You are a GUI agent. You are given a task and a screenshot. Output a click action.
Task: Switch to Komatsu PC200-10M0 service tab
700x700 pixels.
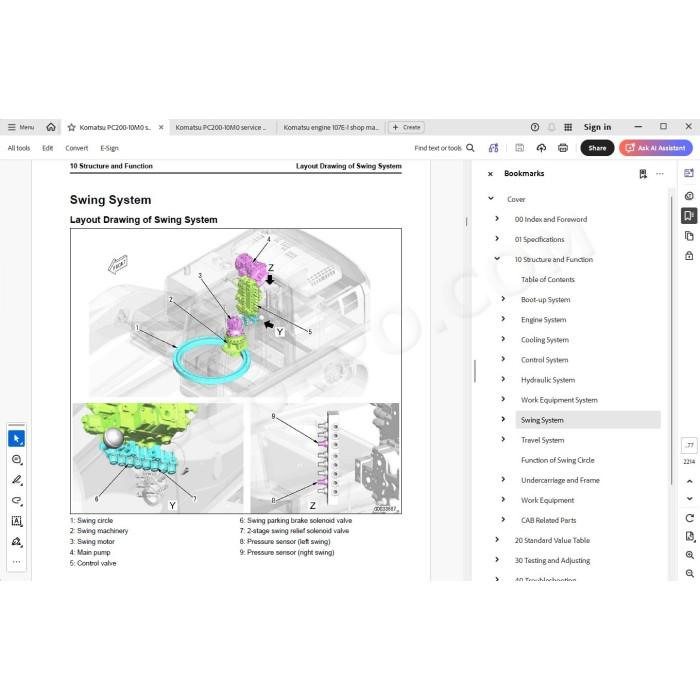point(221,127)
